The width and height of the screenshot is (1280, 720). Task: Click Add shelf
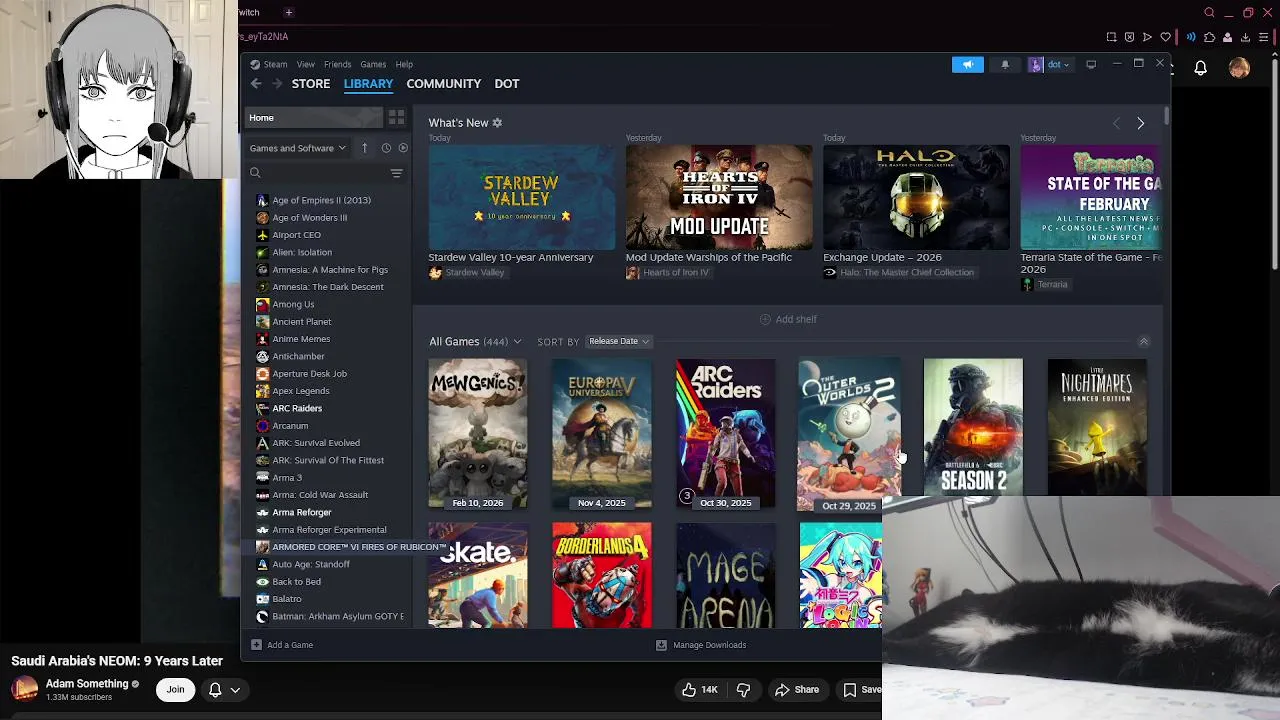[788, 319]
